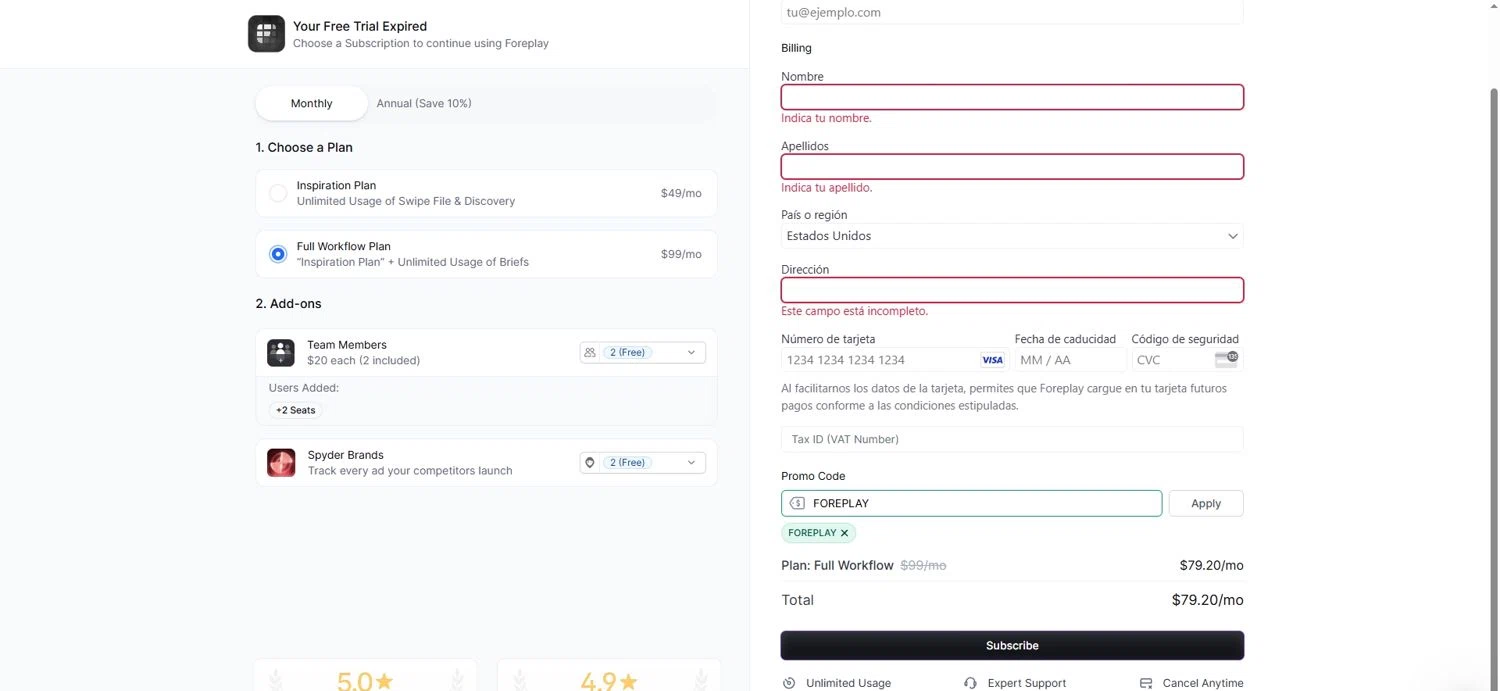Click the "Users Added:" label

[304, 388]
